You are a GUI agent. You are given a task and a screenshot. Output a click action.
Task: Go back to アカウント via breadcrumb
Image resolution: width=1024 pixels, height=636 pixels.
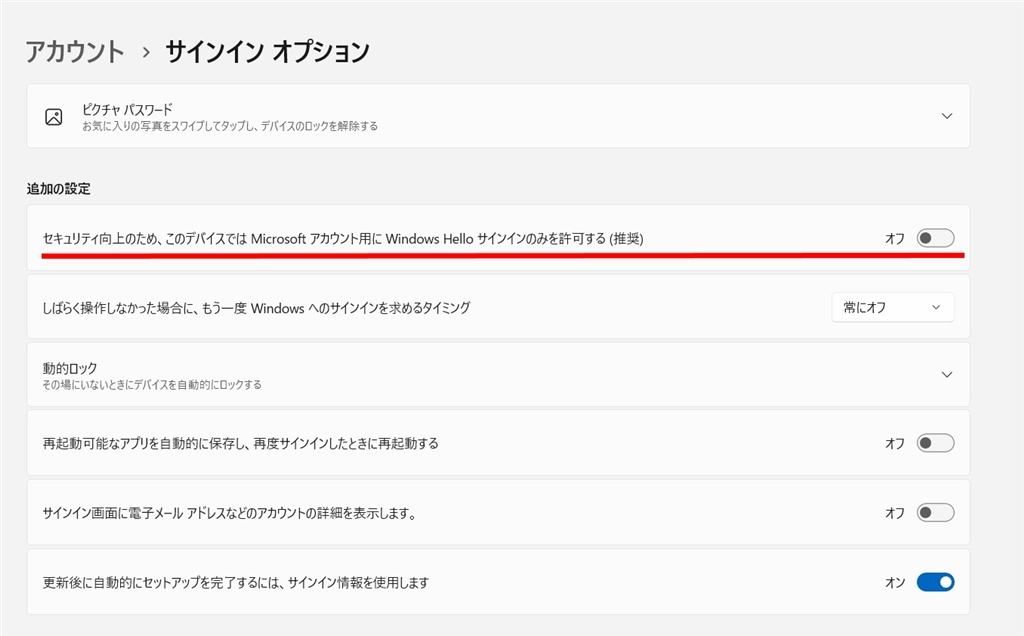click(x=75, y=51)
